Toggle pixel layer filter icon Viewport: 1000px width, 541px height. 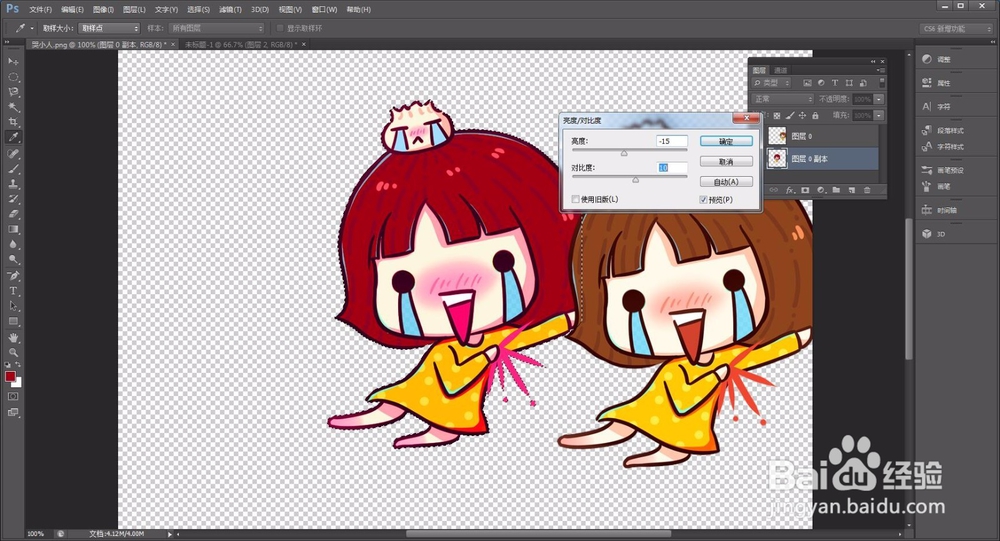pyautogui.click(x=807, y=83)
